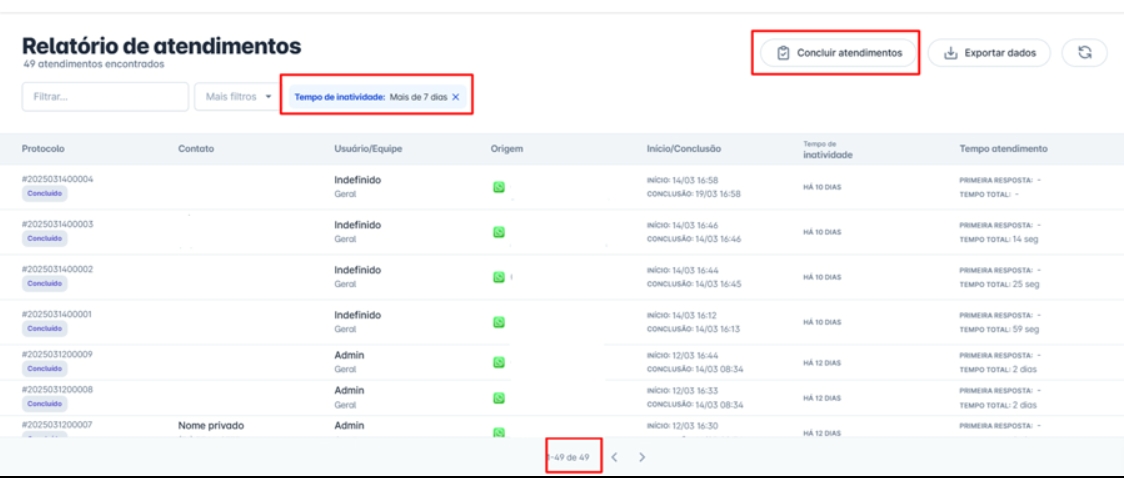This screenshot has height=478, width=1124.
Task: Remove the Tempo de inatividade filter chip
Action: [x=456, y=97]
